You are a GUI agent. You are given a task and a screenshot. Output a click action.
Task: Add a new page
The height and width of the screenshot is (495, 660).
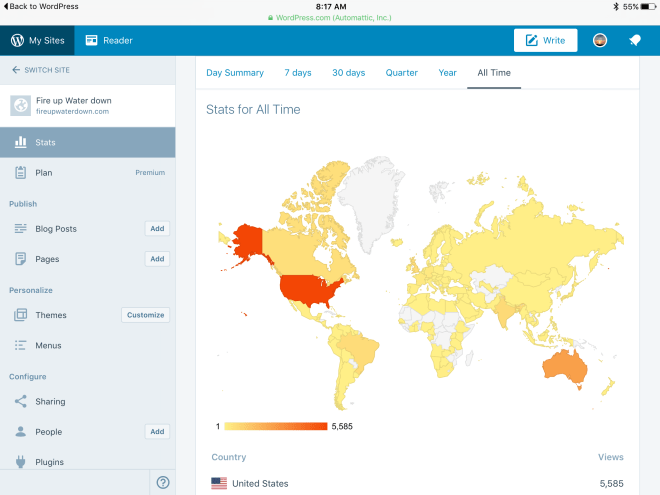pyautogui.click(x=157, y=259)
